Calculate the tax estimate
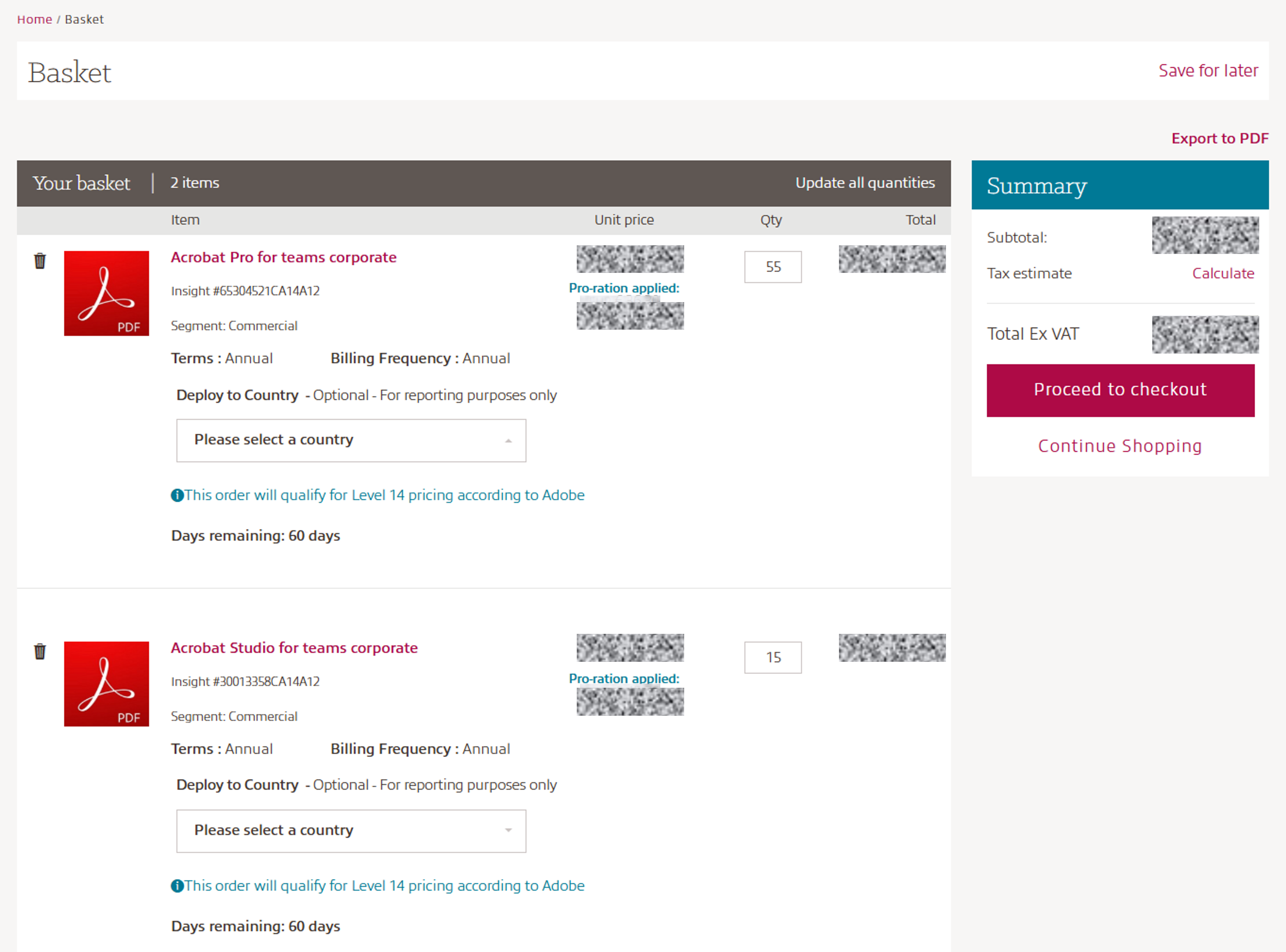This screenshot has height=952, width=1286. [1223, 273]
